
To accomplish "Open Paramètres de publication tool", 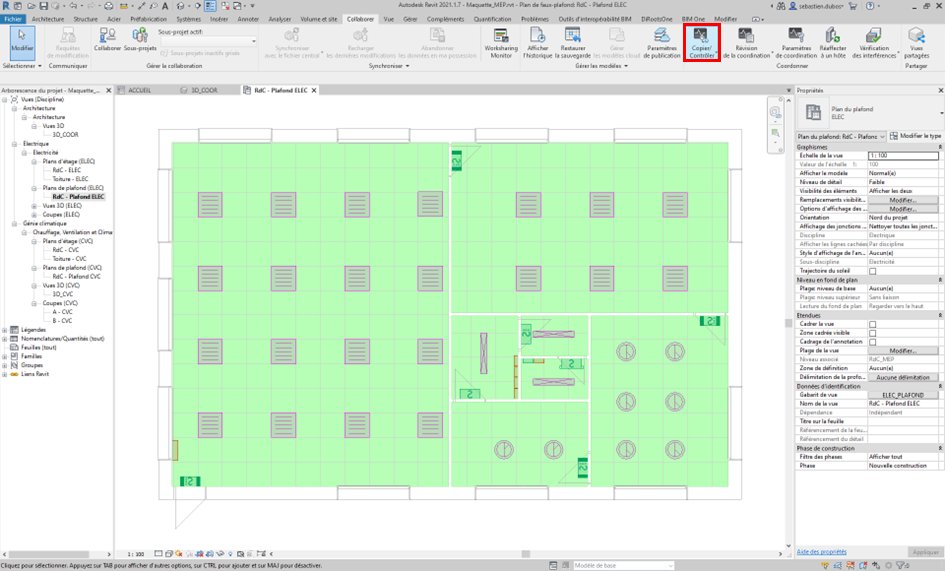I will 661,37.
